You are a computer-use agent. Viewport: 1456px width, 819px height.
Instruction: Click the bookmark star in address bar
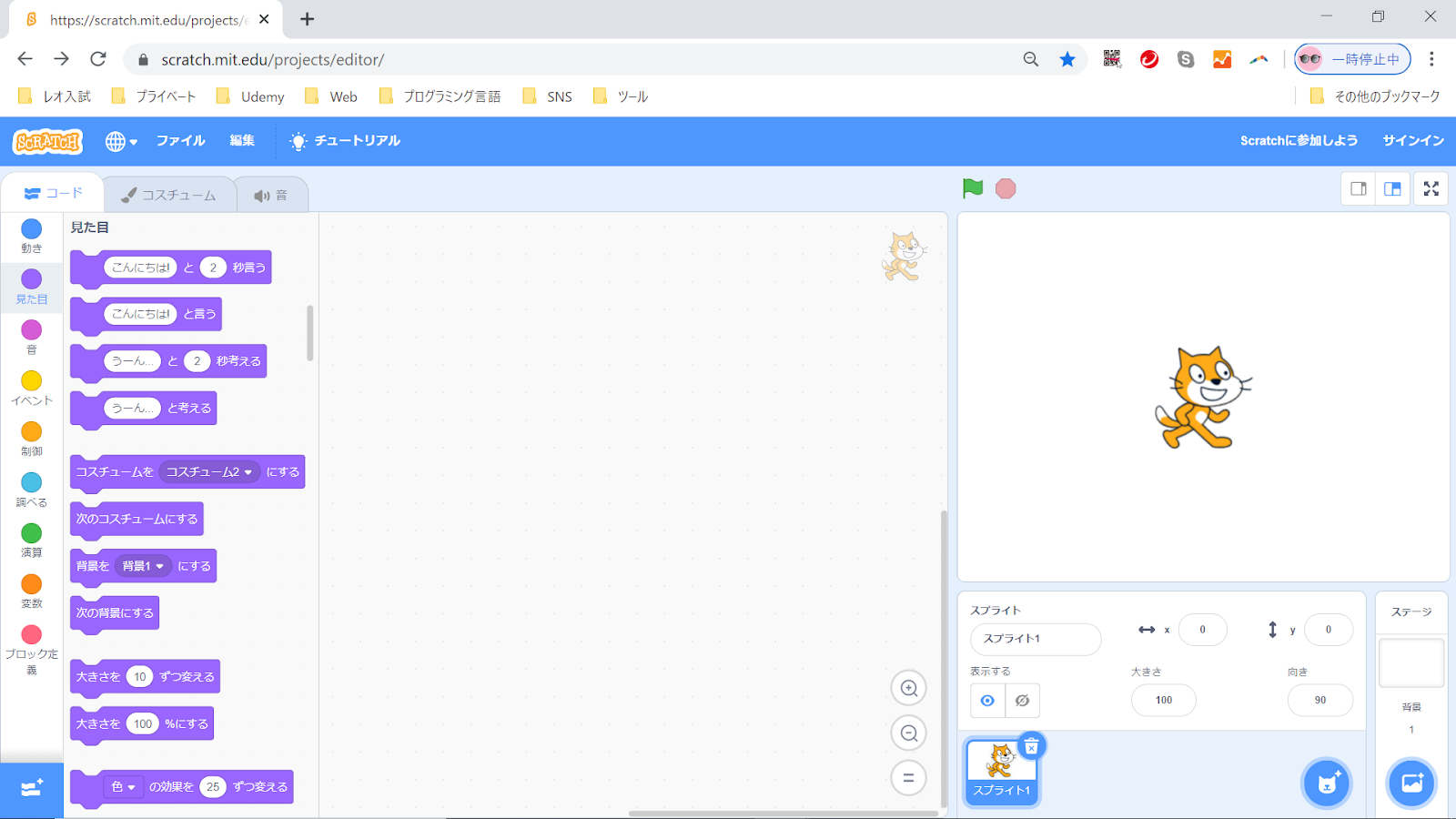pyautogui.click(x=1067, y=59)
